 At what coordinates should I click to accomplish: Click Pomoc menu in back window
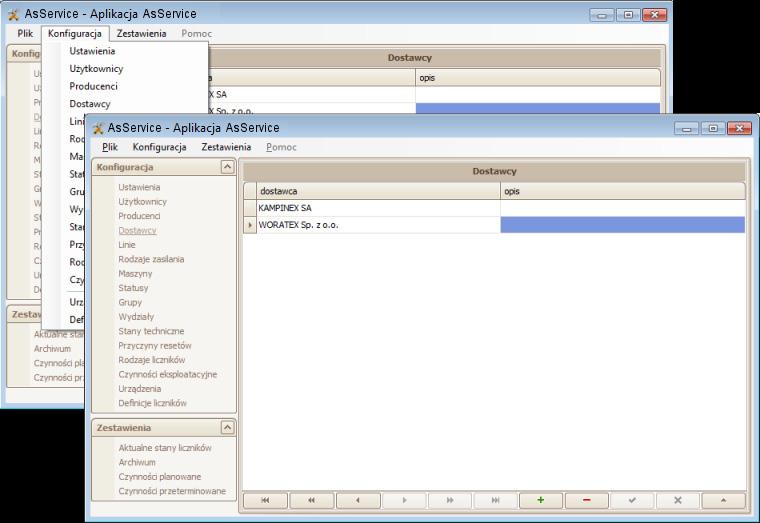[x=196, y=33]
